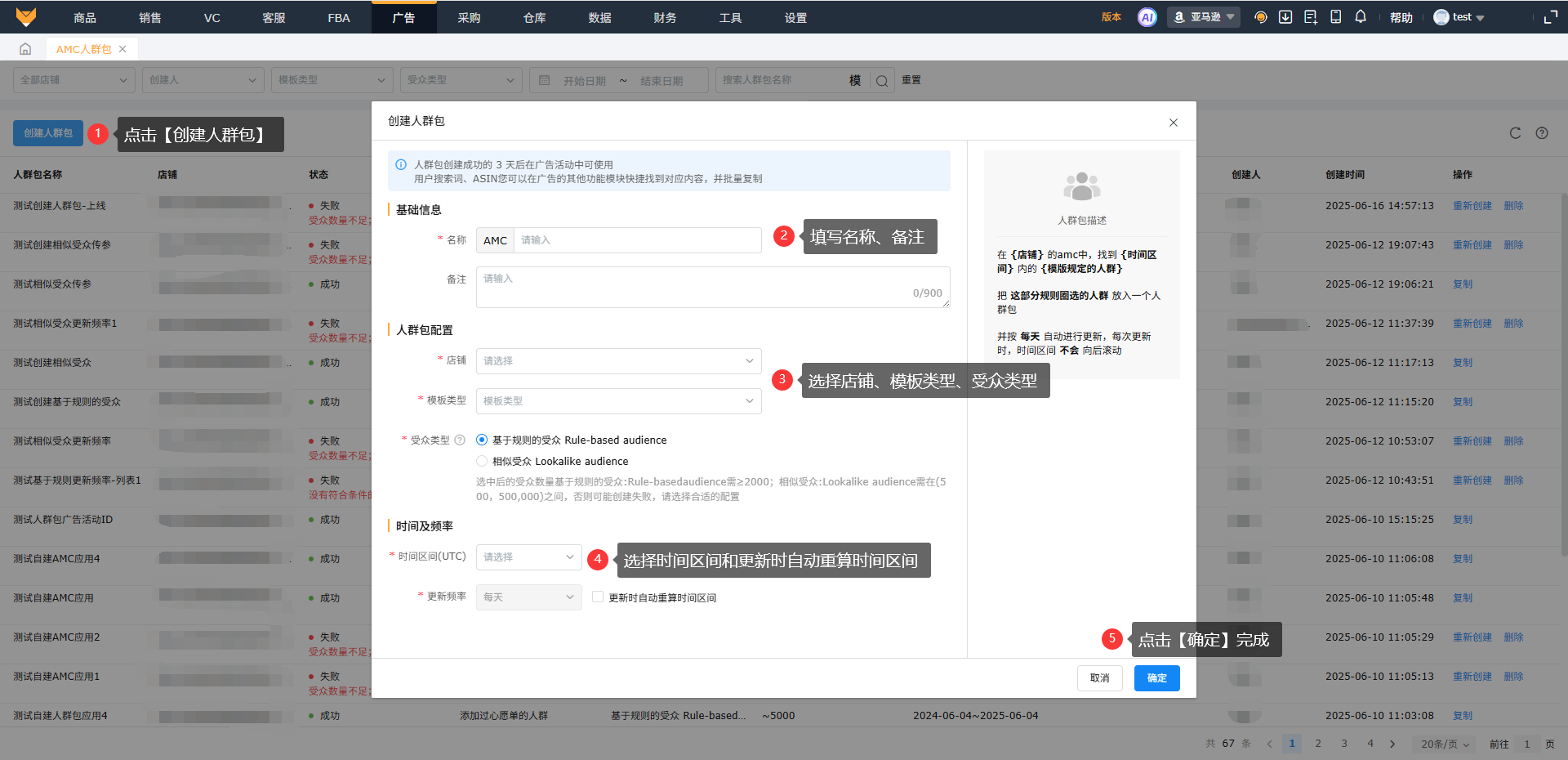Select 基于规则的受众 Rule-based audience radio
The width and height of the screenshot is (1568, 760).
482,440
